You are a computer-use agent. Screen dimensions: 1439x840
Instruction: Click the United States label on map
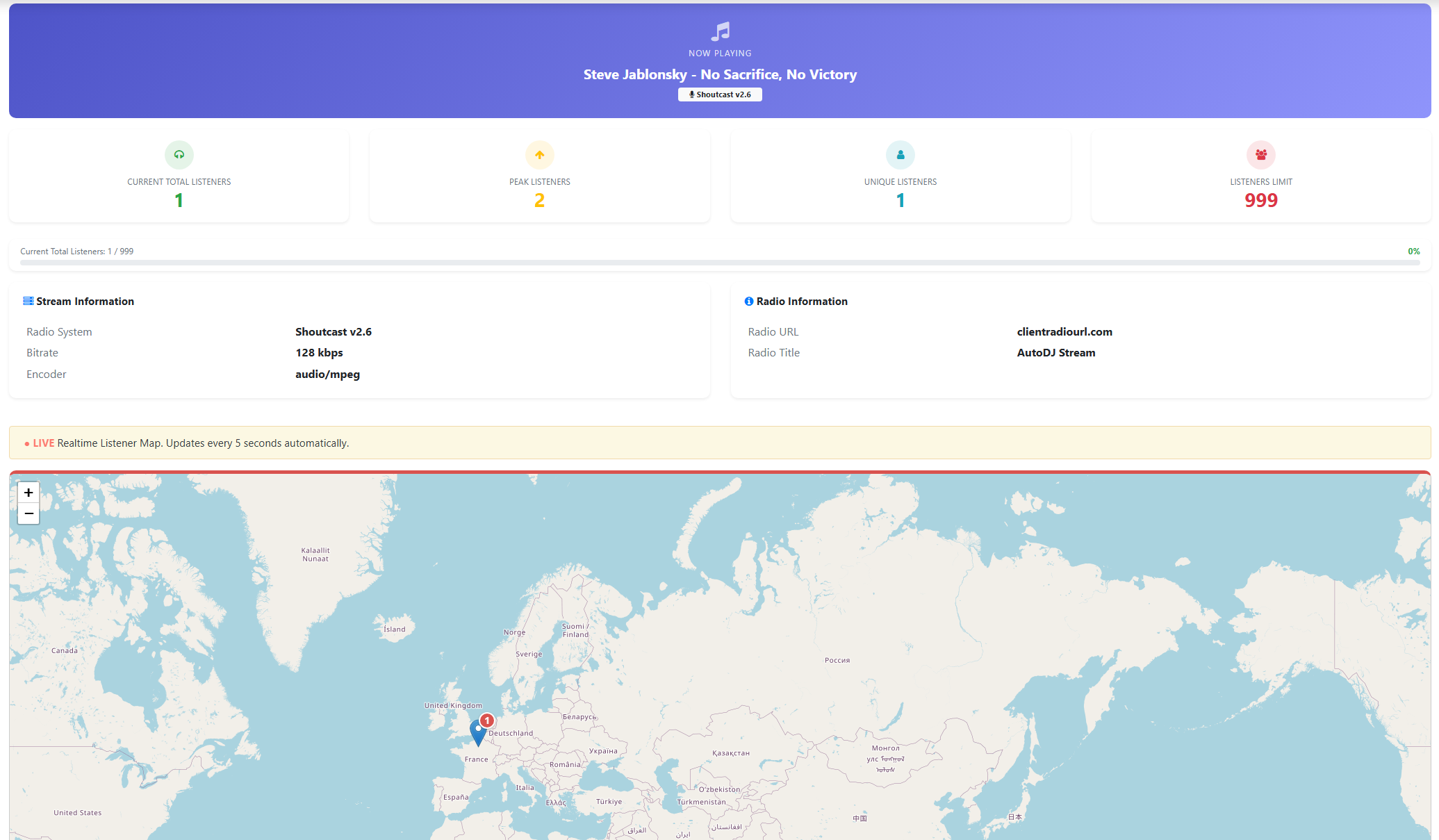pyautogui.click(x=78, y=813)
